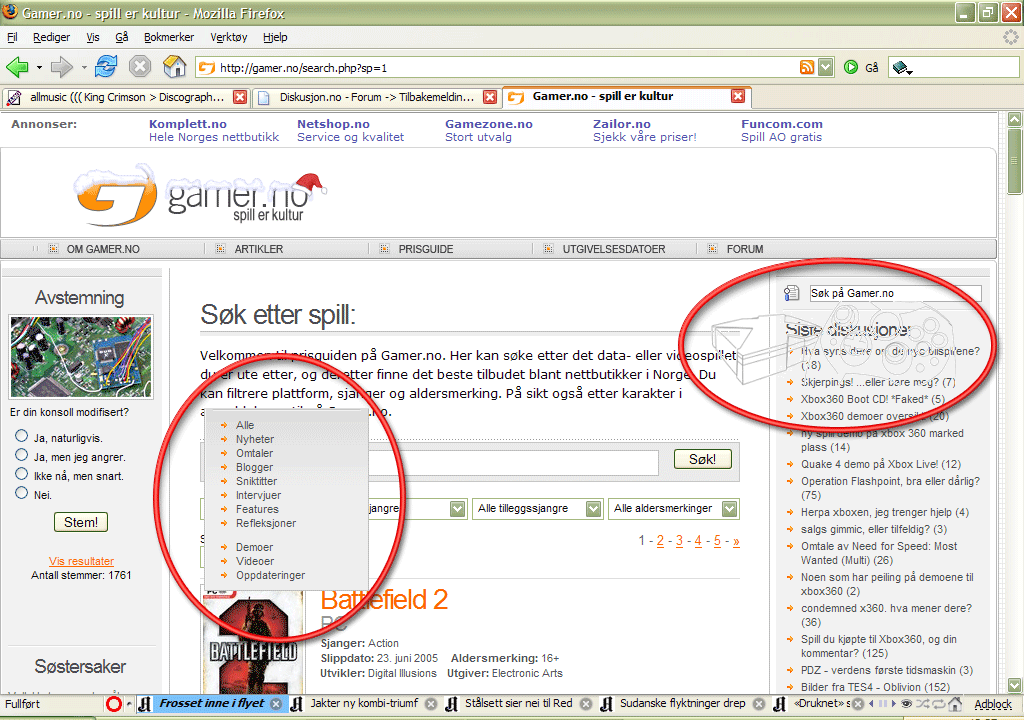Viewport: 1024px width, 720px height.
Task: Click the Gamer.no favicon in the address bar
Action: pos(206,67)
